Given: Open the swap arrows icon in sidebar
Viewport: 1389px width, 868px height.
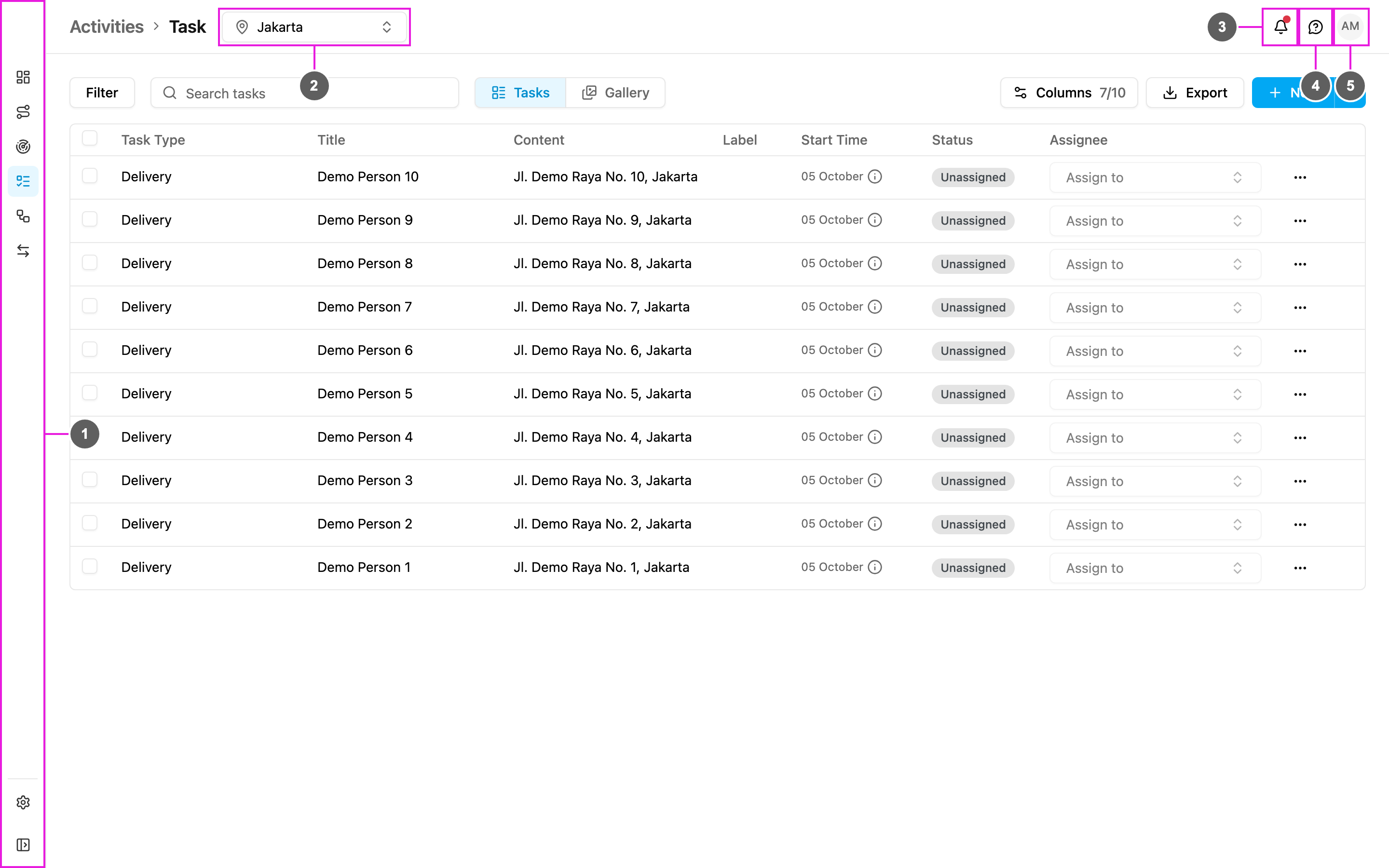Looking at the screenshot, I should tap(23, 251).
